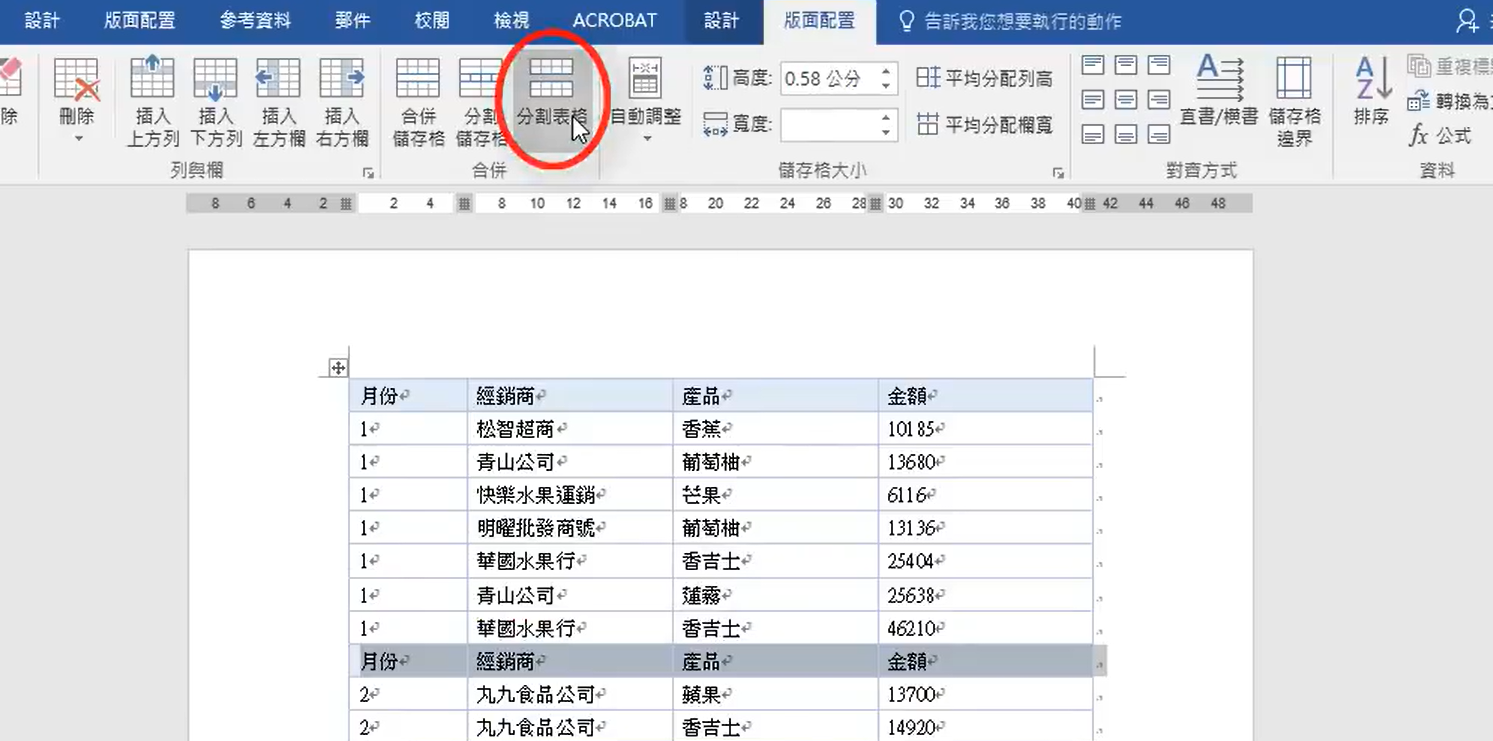Click fx 公式 (Formula) button
This screenshot has width=1493, height=741.
click(1440, 136)
